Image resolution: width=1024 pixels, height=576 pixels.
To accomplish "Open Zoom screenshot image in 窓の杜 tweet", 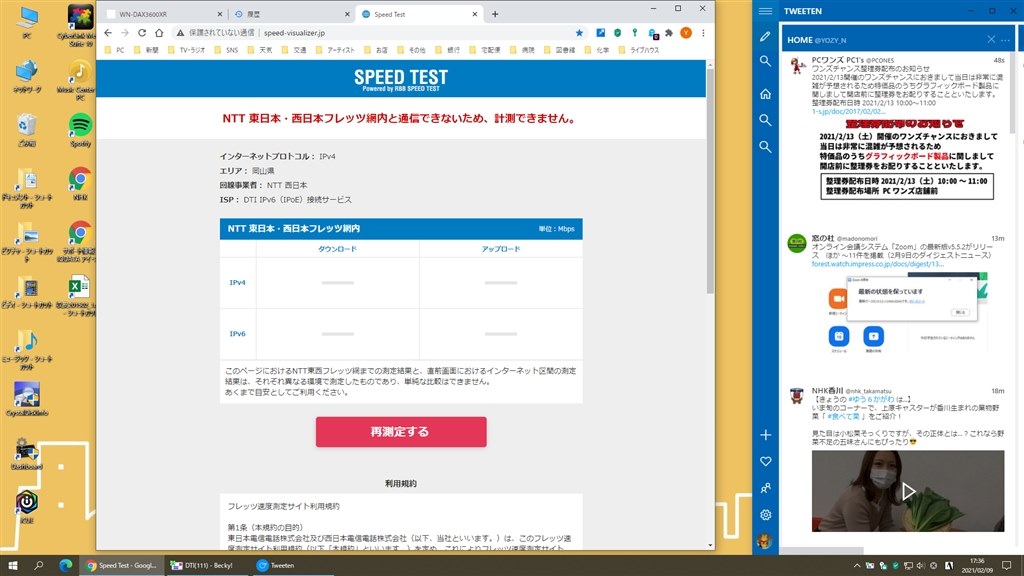I will [908, 314].
